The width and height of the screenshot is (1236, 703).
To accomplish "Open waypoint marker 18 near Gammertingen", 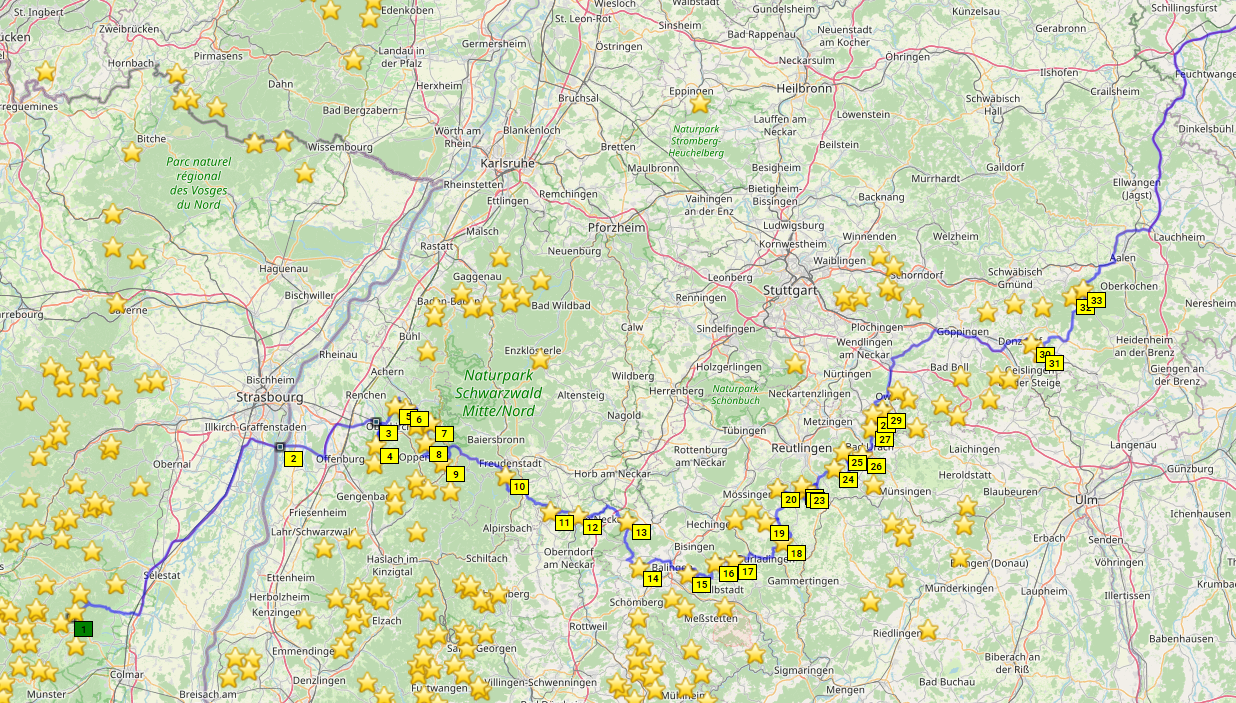I will pos(796,553).
